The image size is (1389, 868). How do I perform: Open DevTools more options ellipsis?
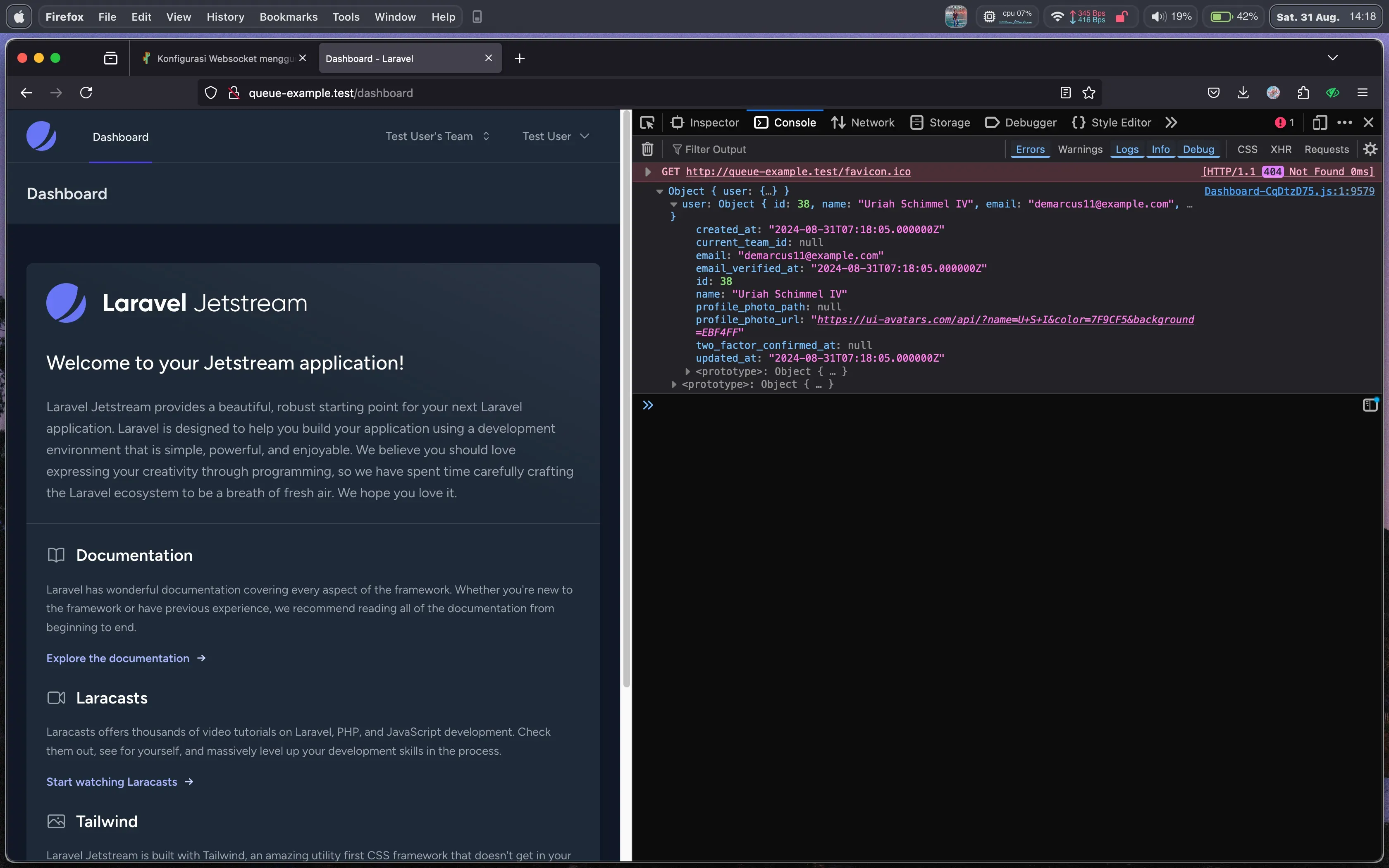[1344, 122]
